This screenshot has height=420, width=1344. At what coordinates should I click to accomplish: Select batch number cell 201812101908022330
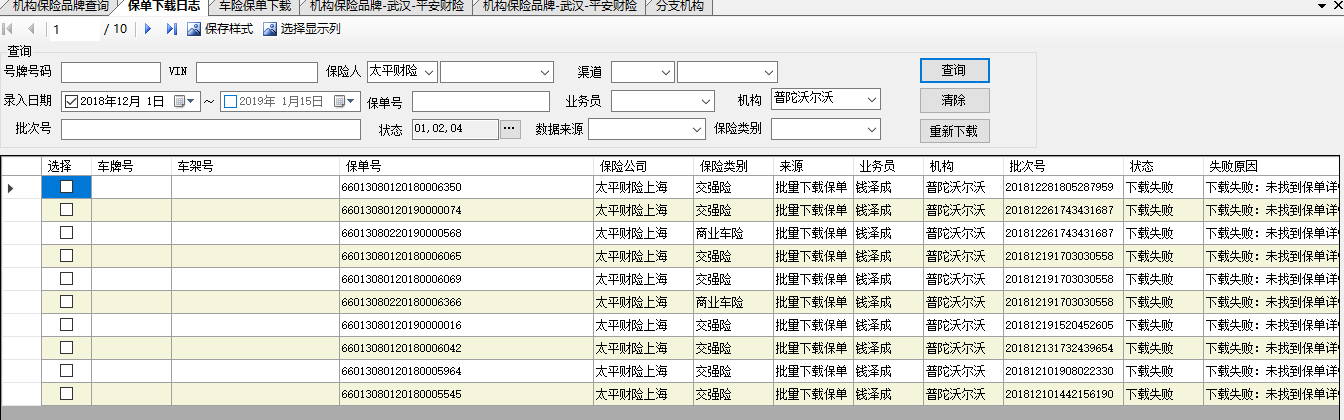[x=1063, y=371]
